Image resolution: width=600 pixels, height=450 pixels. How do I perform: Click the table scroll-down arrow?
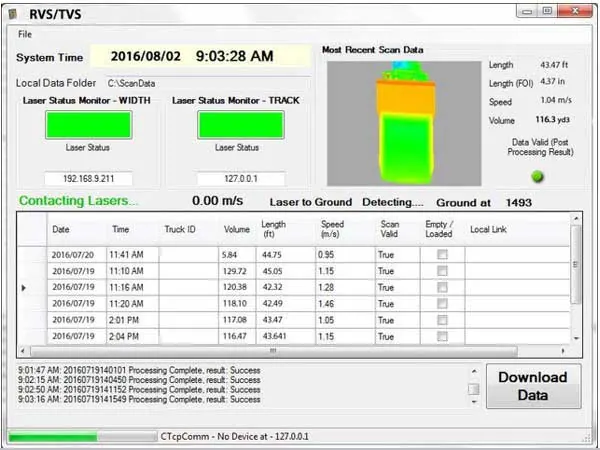click(576, 339)
